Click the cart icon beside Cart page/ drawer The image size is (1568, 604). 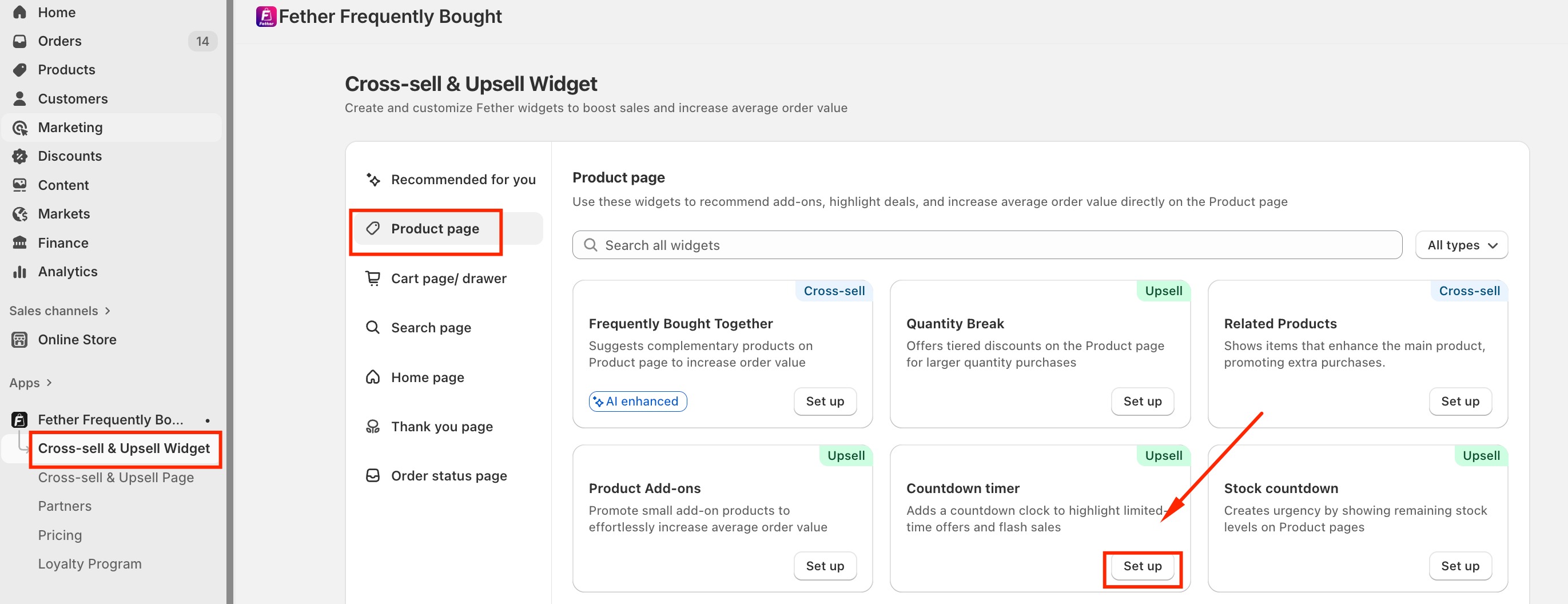373,278
